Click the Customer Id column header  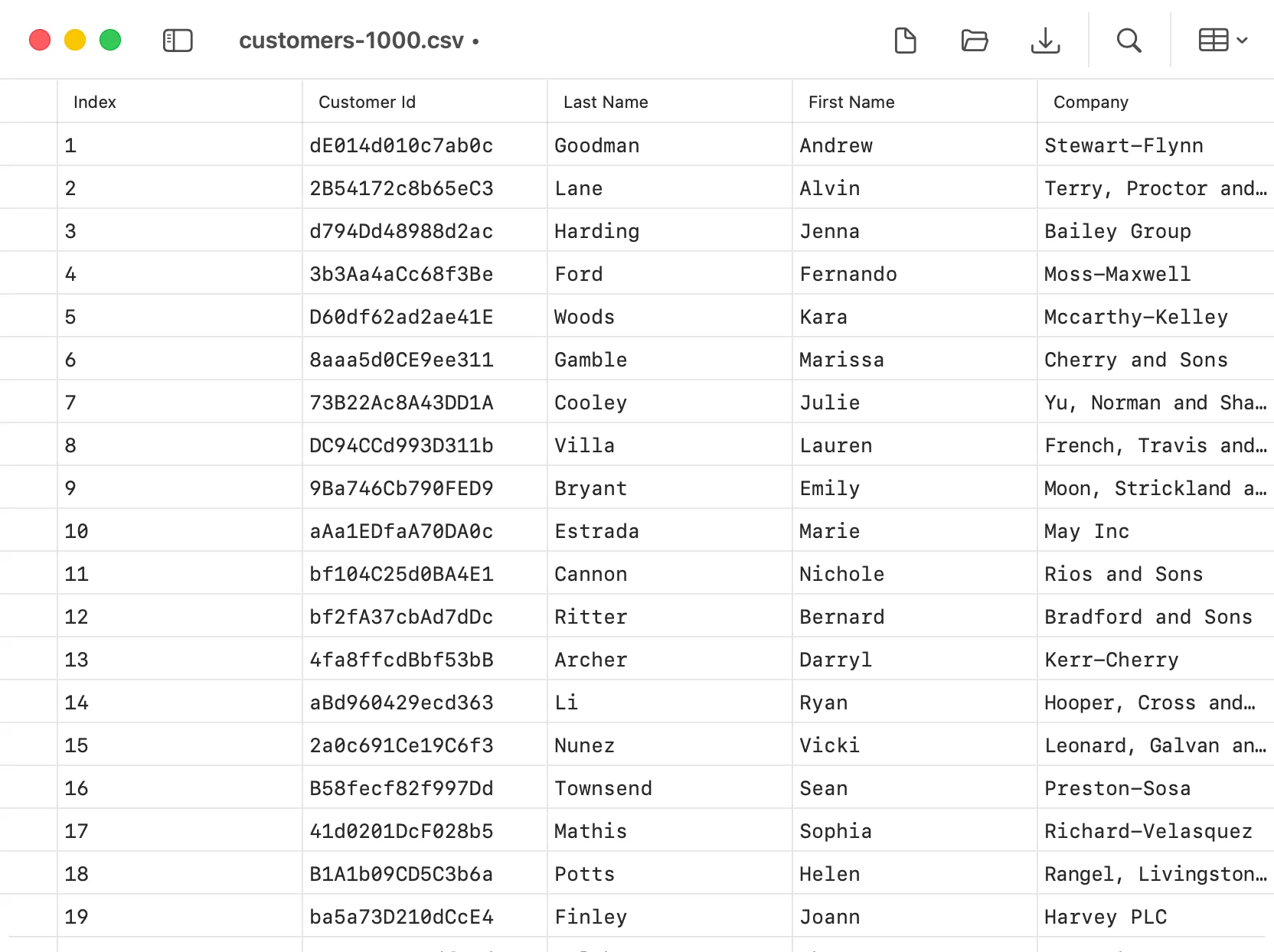(x=425, y=102)
